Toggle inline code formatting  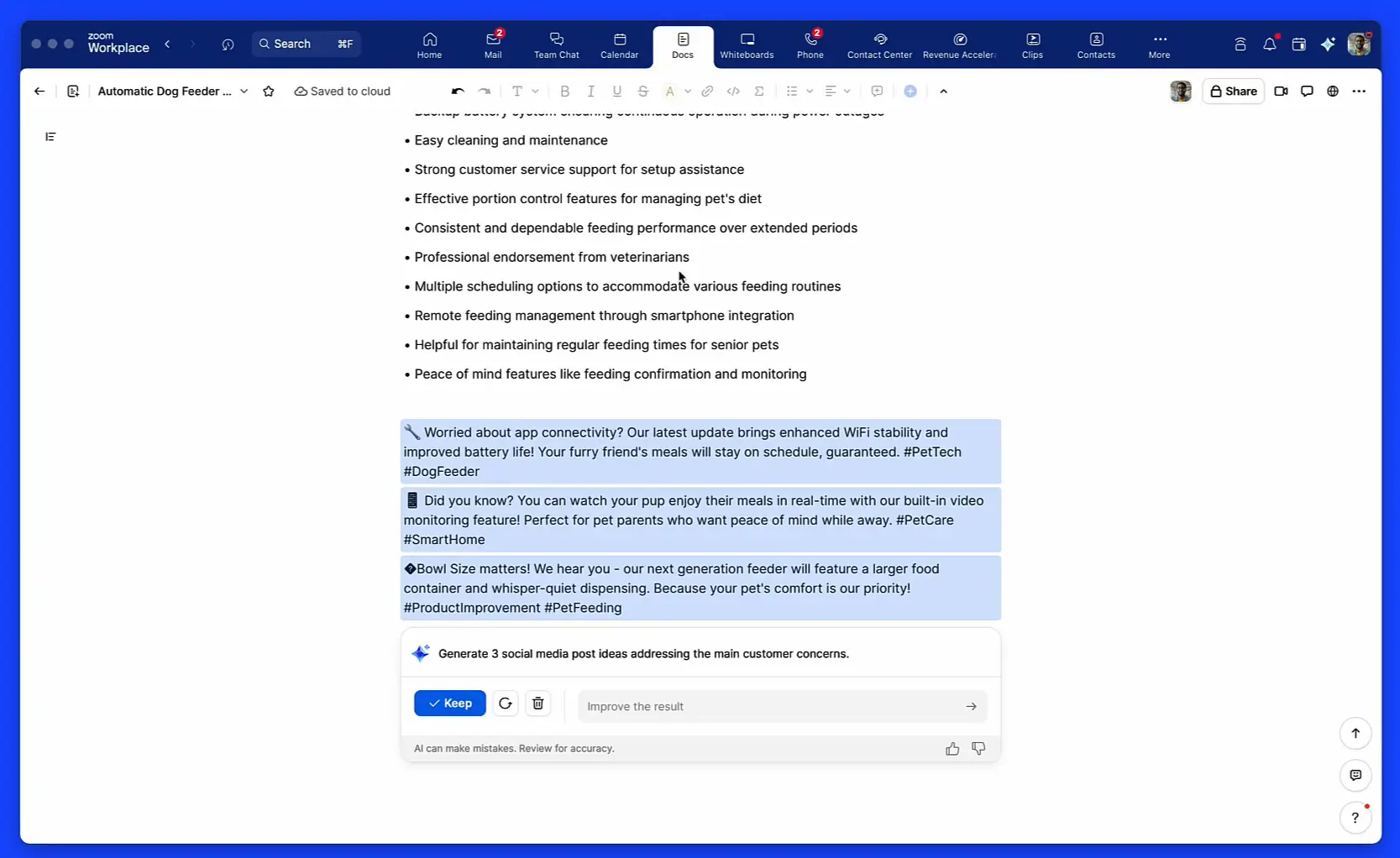(x=733, y=92)
